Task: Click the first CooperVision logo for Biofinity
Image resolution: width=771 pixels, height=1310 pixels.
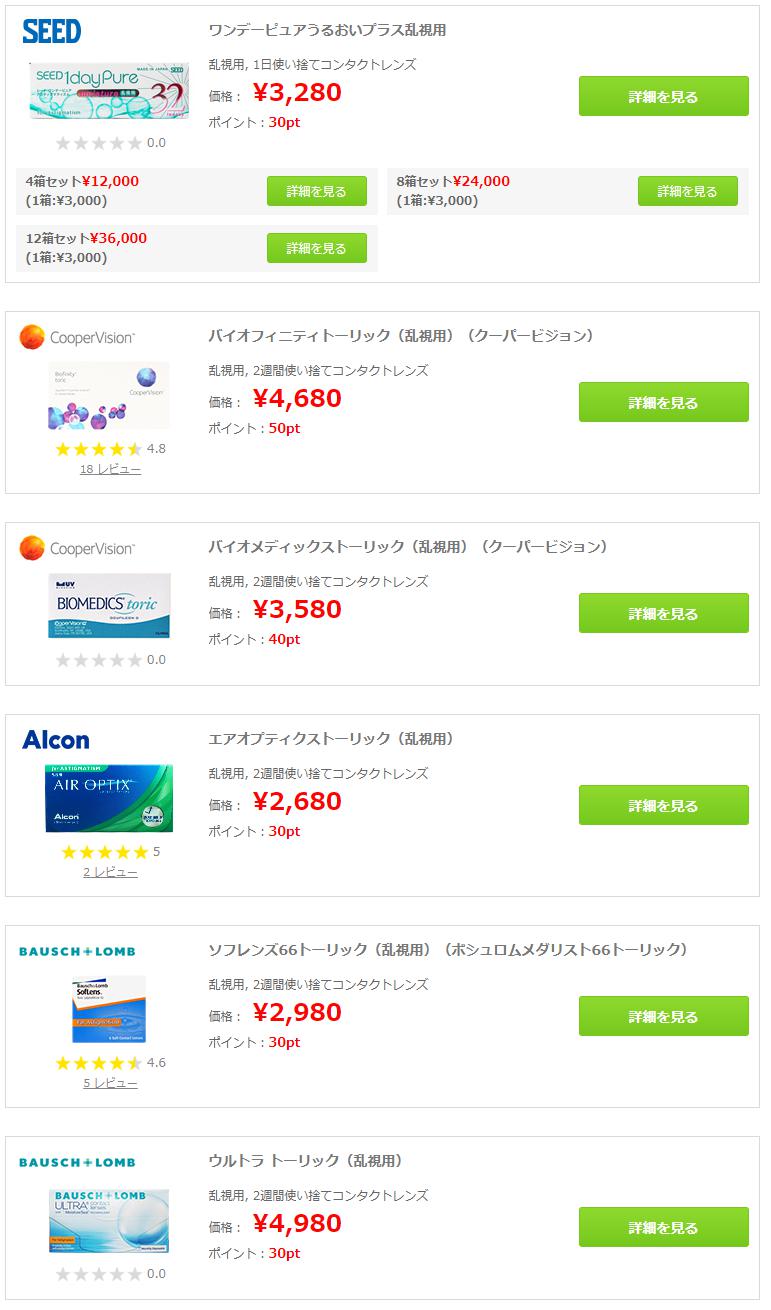Action: point(77,338)
